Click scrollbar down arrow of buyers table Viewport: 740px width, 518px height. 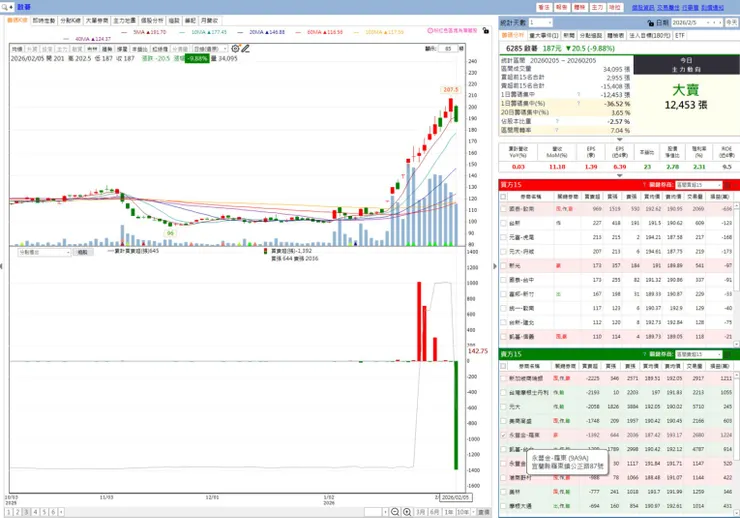click(x=737, y=342)
